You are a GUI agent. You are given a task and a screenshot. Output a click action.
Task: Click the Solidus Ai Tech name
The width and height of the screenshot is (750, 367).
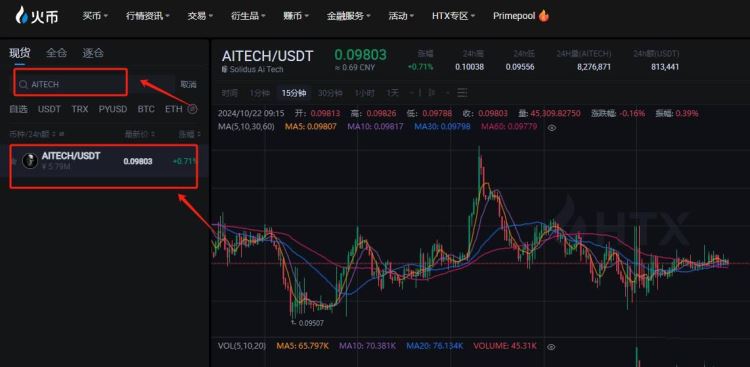coord(256,69)
